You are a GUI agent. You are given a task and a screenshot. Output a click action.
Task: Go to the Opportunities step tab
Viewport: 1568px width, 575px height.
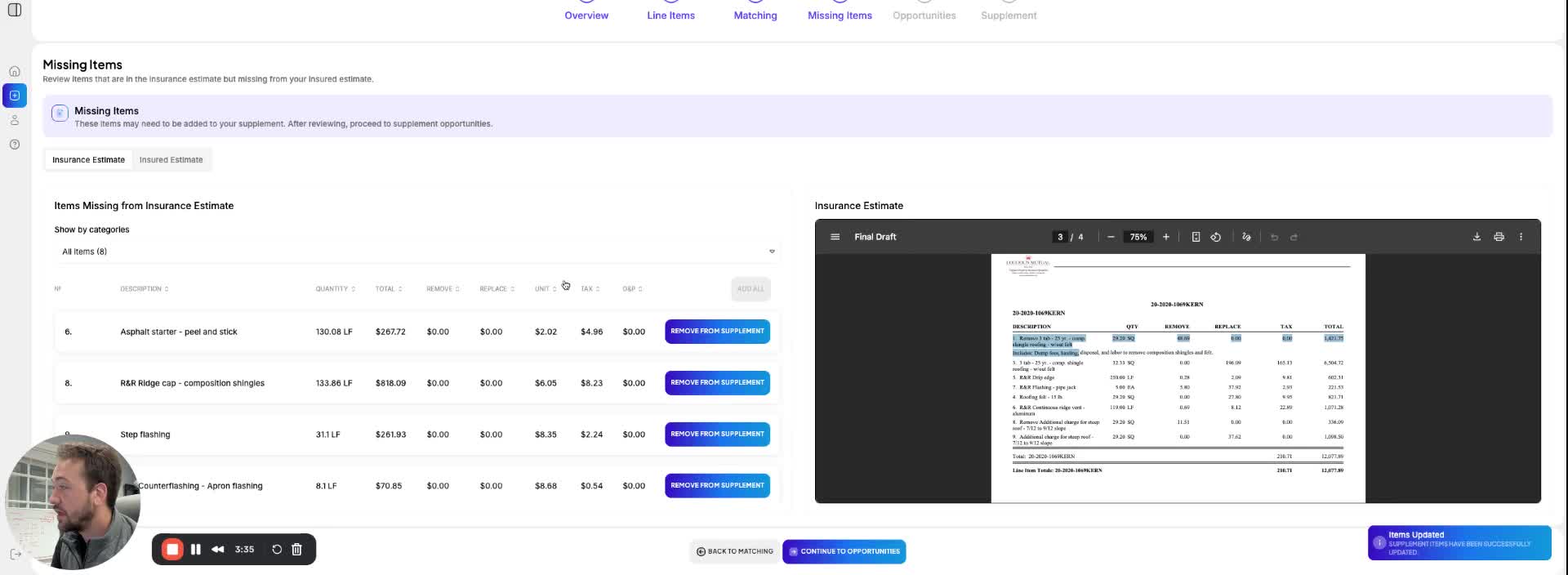(x=924, y=16)
